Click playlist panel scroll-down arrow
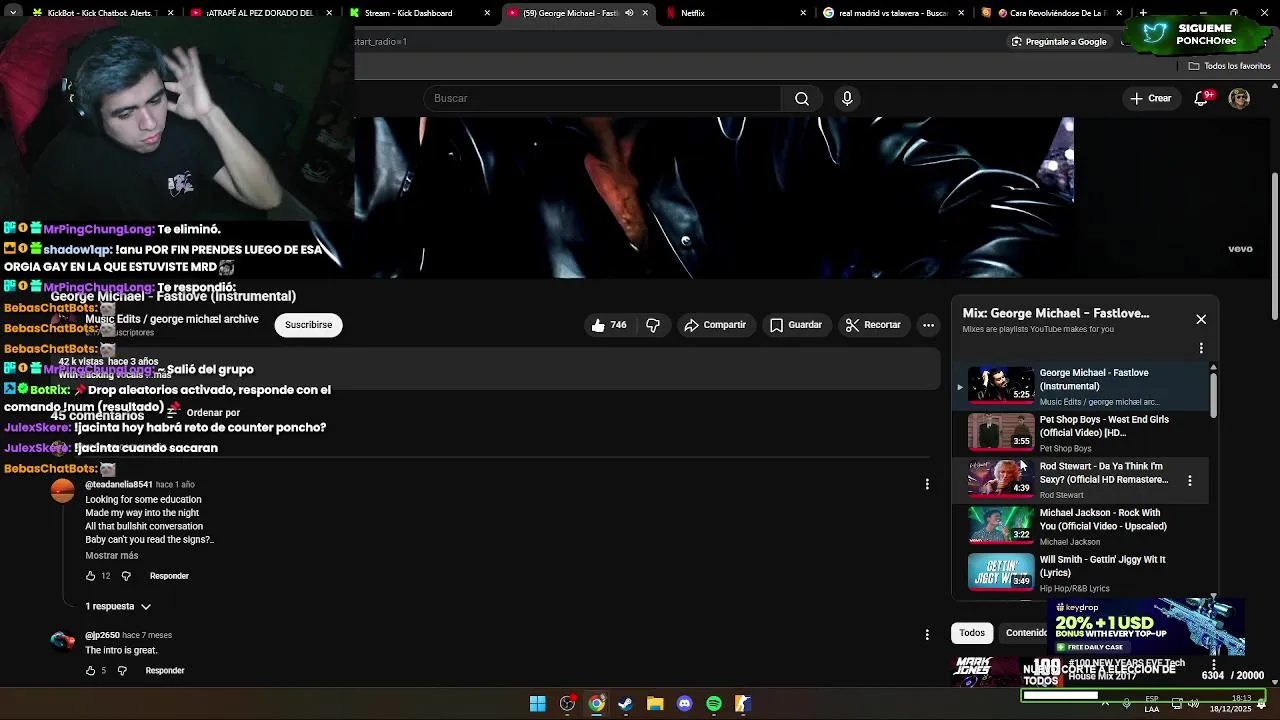This screenshot has height=720, width=1280. (1213, 596)
